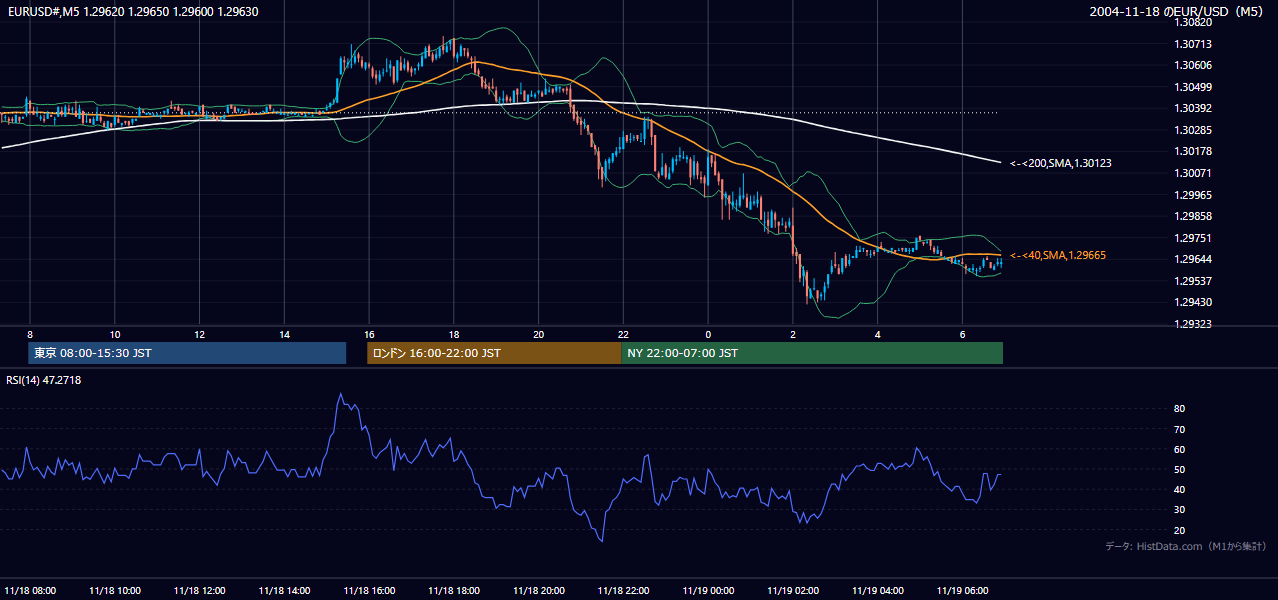Click the 1.29965 price axis label
The image size is (1278, 600).
coord(1195,195)
